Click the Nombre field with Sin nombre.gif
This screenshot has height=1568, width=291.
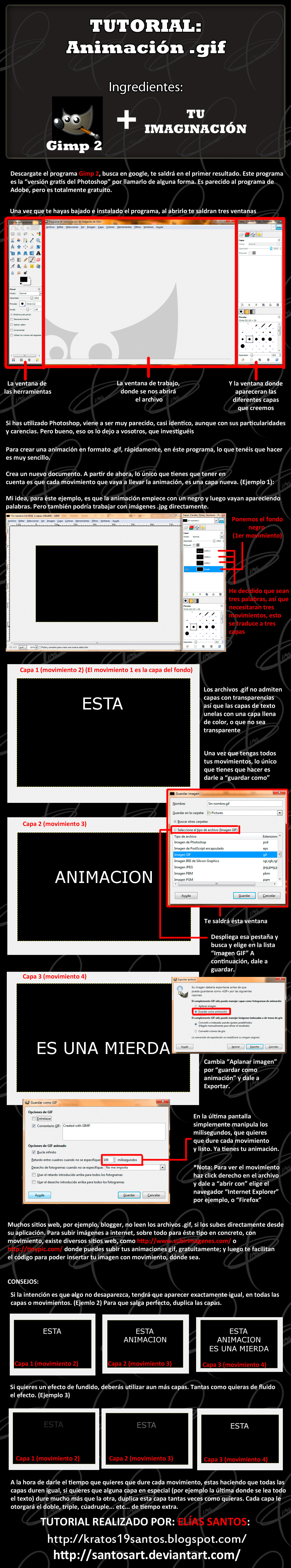click(x=244, y=803)
